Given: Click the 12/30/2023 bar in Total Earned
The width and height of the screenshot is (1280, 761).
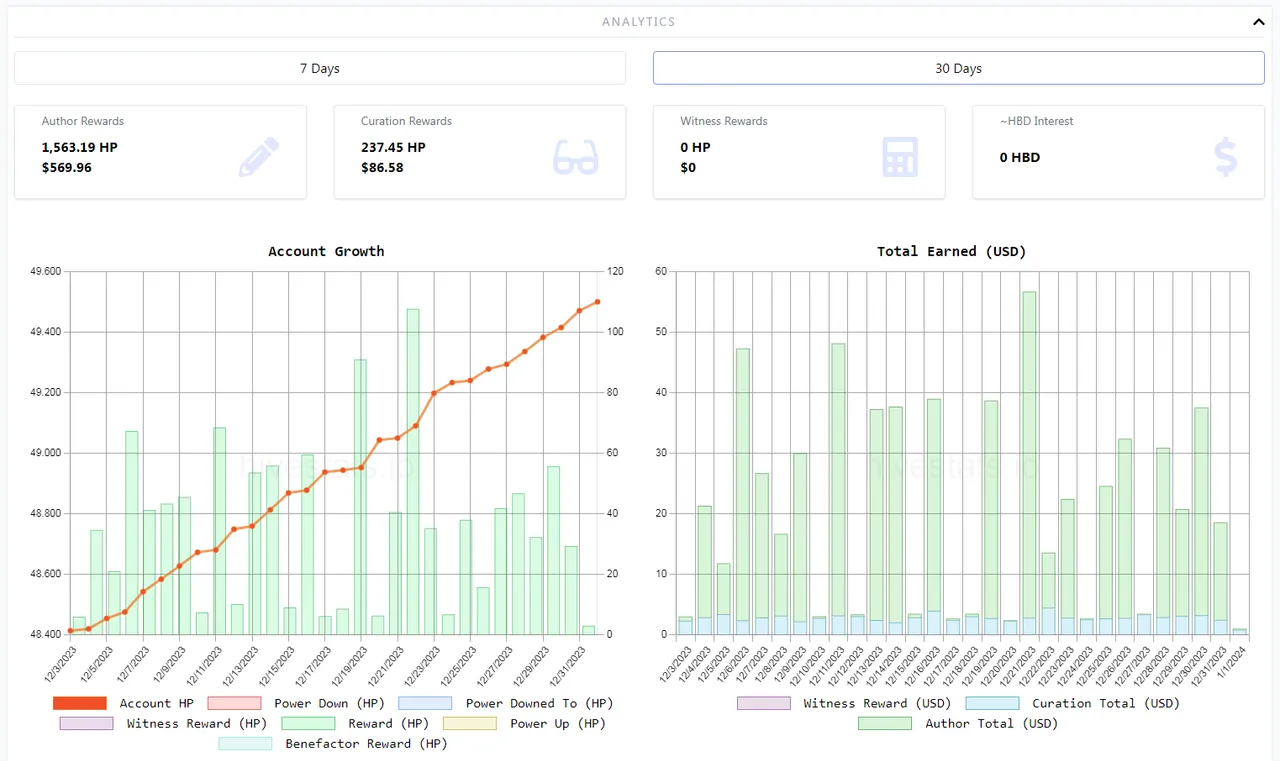Looking at the screenshot, I should tap(1201, 521).
